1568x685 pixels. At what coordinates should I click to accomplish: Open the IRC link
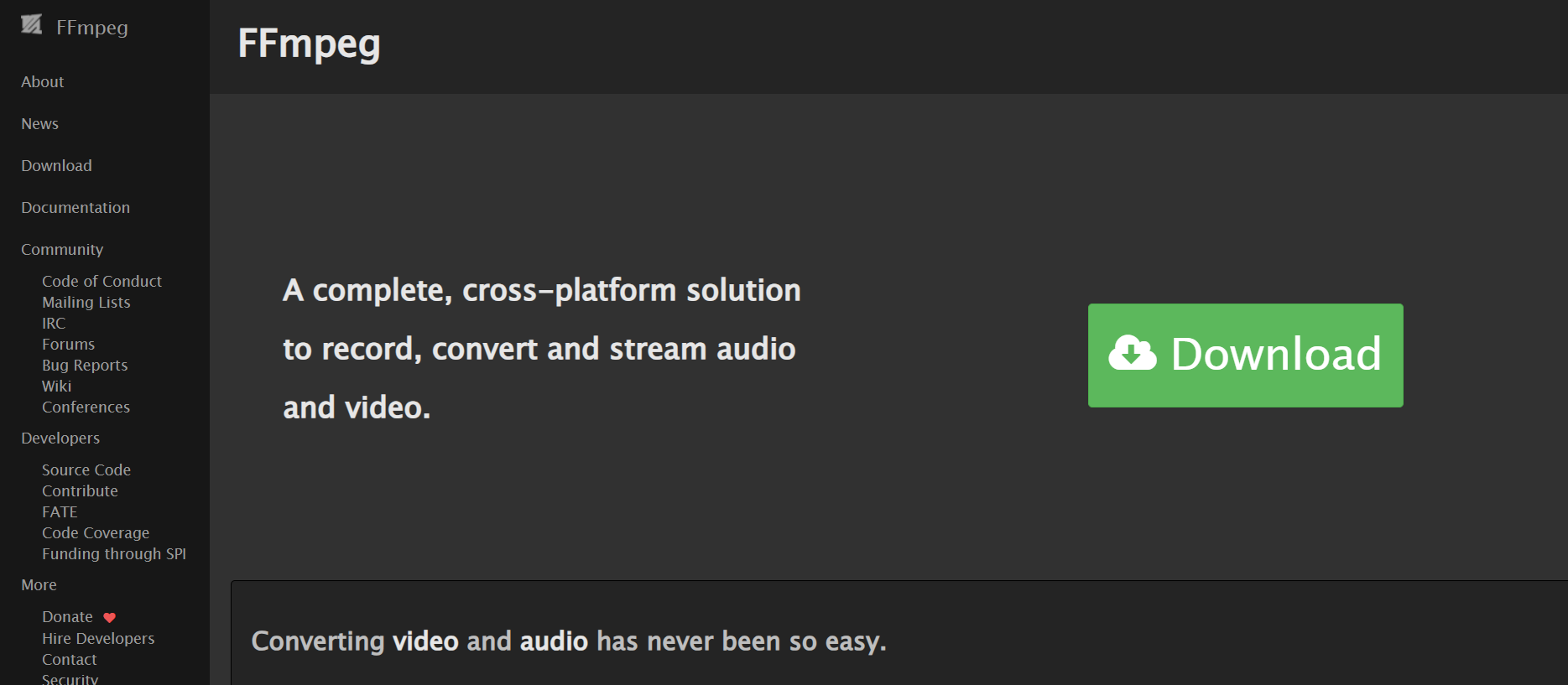pyautogui.click(x=54, y=324)
